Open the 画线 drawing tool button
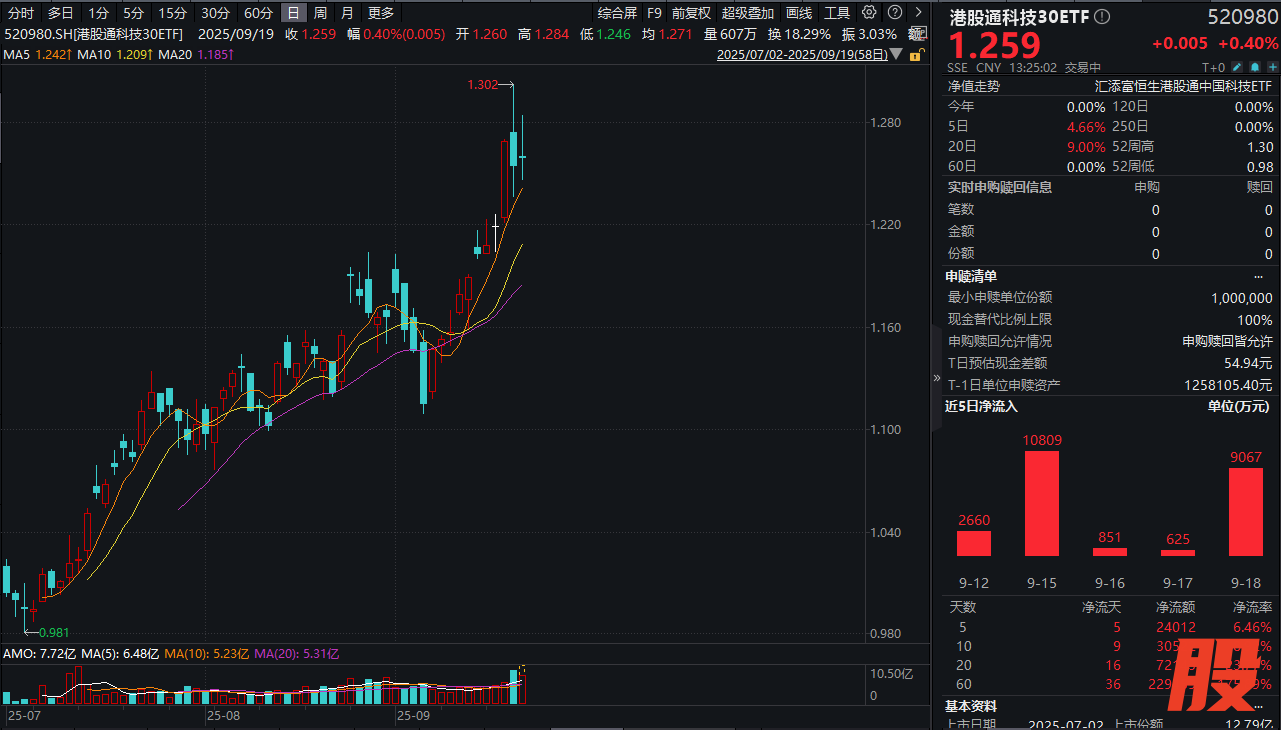Image resolution: width=1281 pixels, height=730 pixels. click(x=799, y=13)
